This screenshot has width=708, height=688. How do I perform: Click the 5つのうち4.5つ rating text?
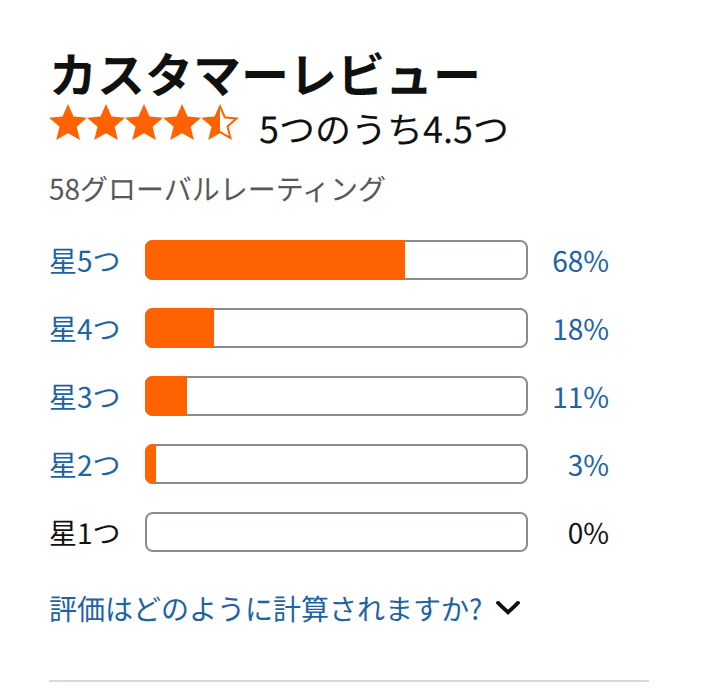point(383,130)
